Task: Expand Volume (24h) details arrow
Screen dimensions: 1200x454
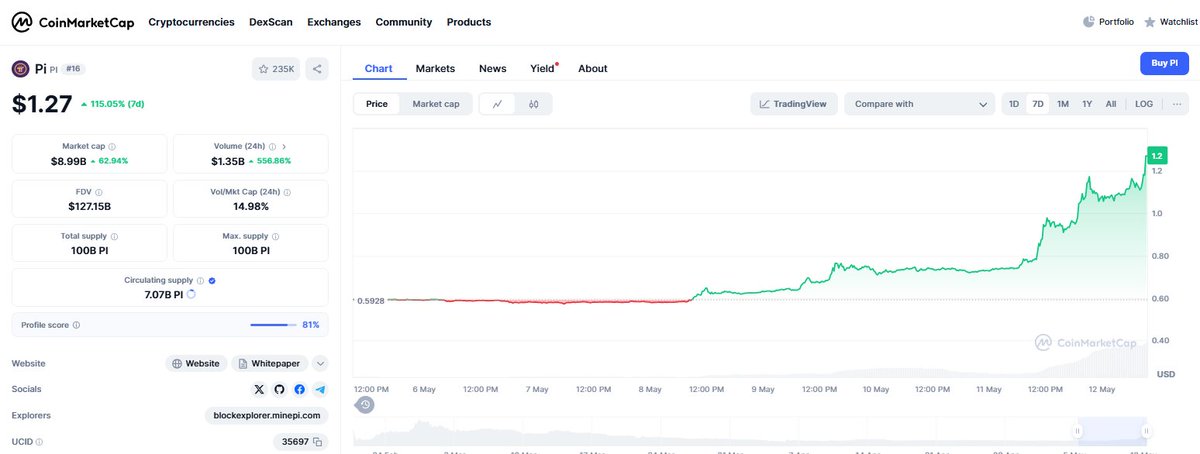Action: (x=284, y=146)
